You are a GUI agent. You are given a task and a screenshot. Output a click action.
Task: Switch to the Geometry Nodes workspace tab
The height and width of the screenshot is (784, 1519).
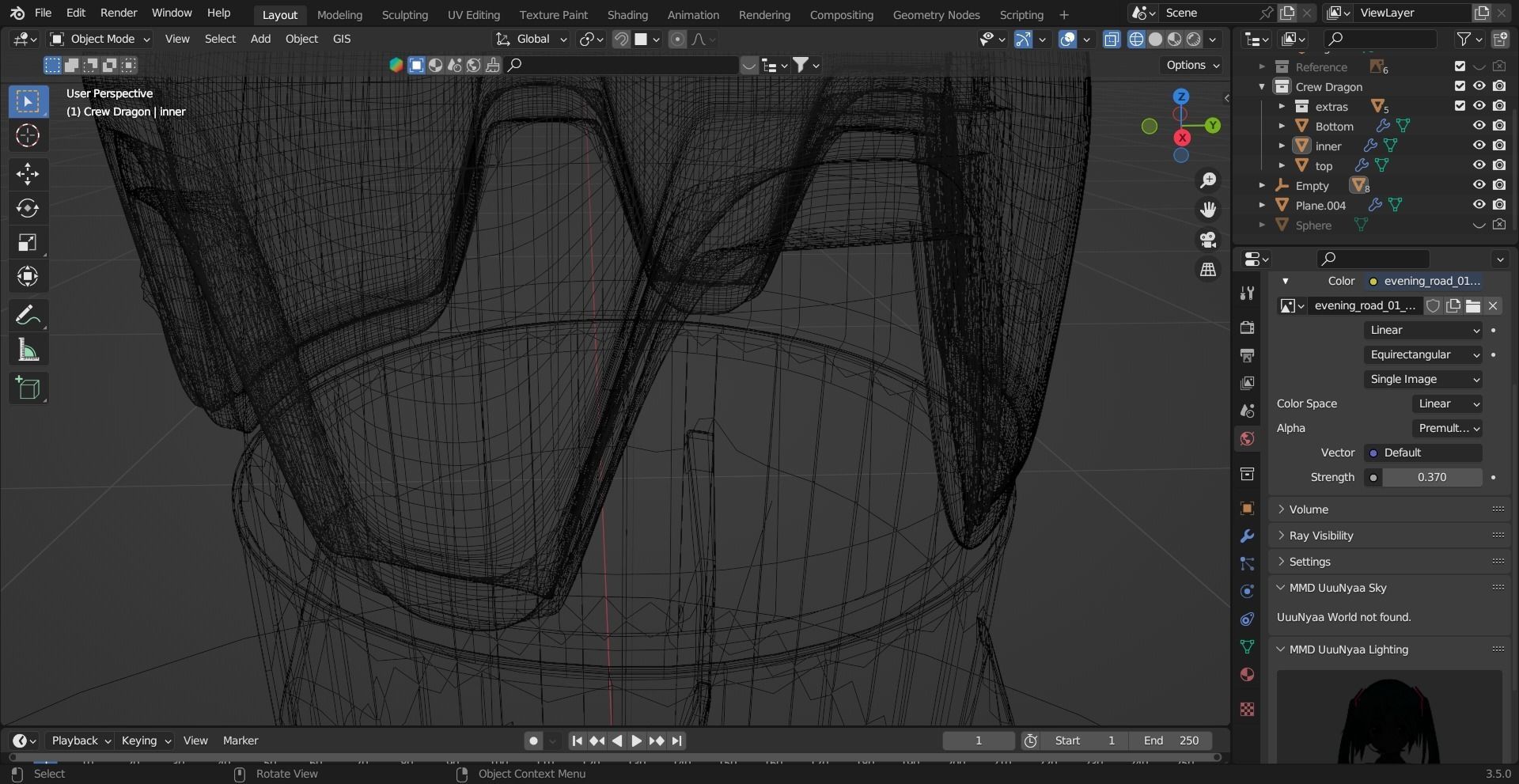[x=936, y=14]
